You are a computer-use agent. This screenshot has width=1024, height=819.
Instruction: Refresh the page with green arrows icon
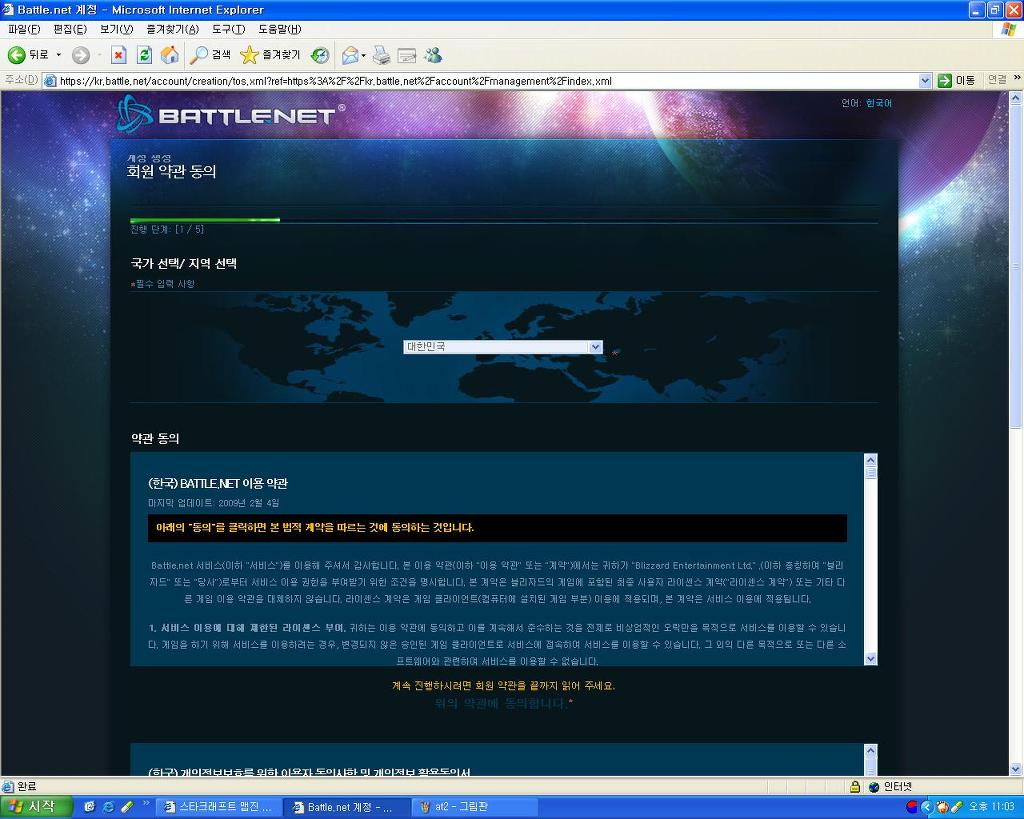tap(144, 55)
